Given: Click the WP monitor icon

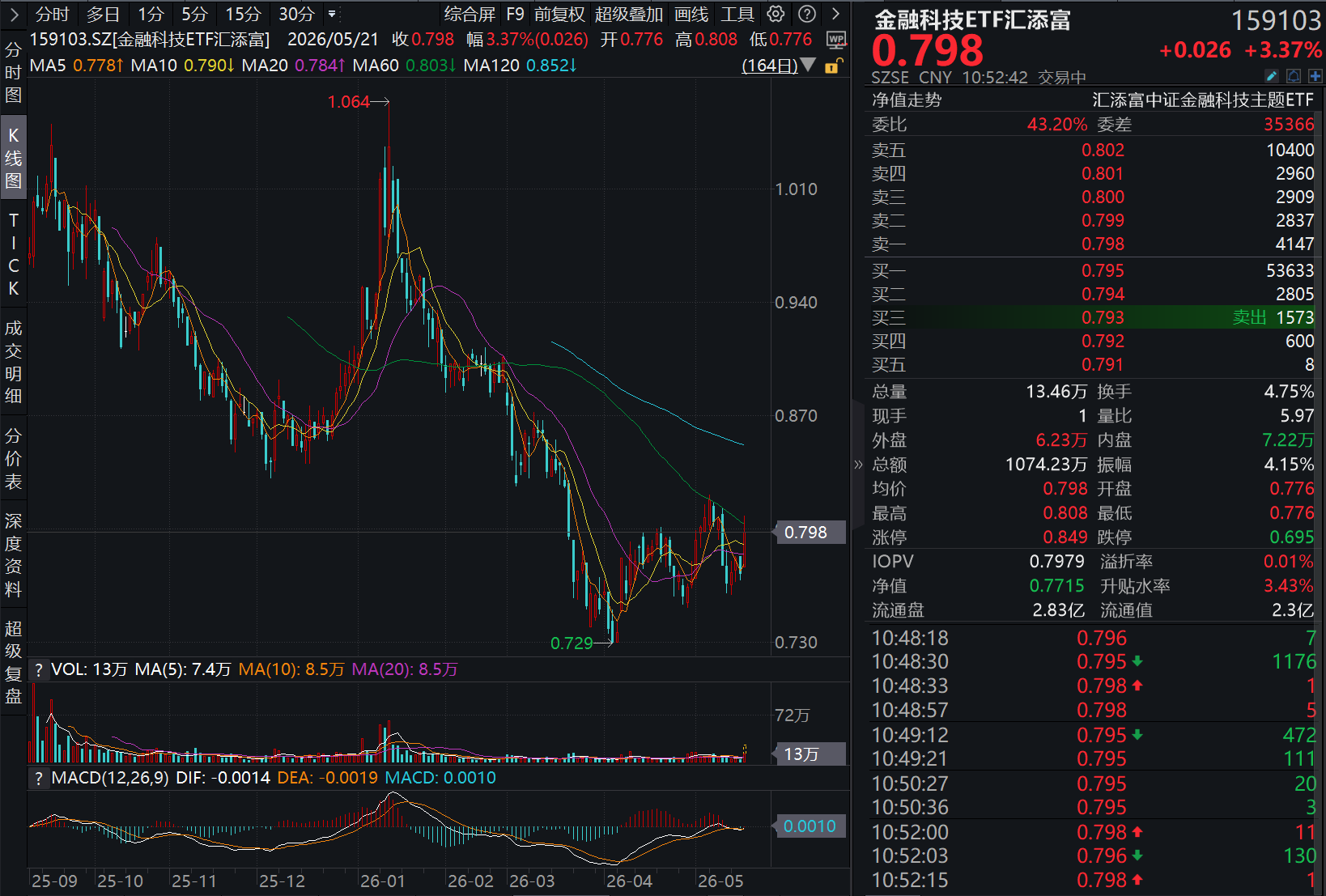Looking at the screenshot, I should 835,40.
